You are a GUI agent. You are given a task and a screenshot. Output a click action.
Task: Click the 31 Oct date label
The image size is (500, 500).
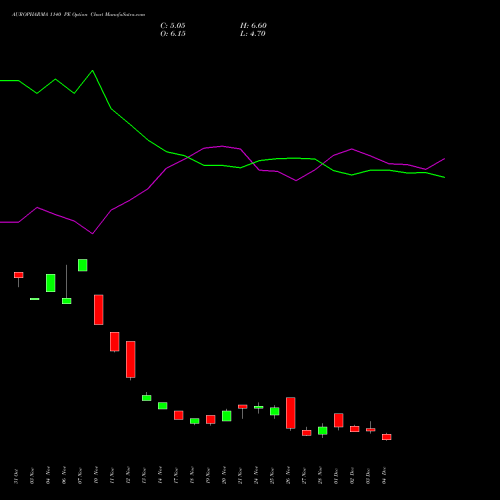[x=16, y=476]
